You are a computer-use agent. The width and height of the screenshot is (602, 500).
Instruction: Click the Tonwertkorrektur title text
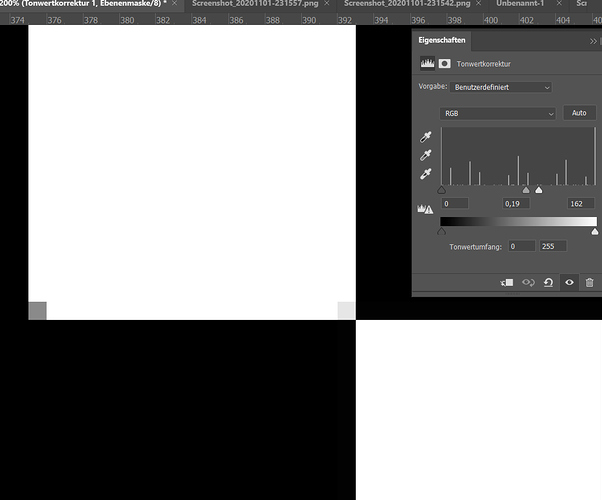tap(483, 64)
